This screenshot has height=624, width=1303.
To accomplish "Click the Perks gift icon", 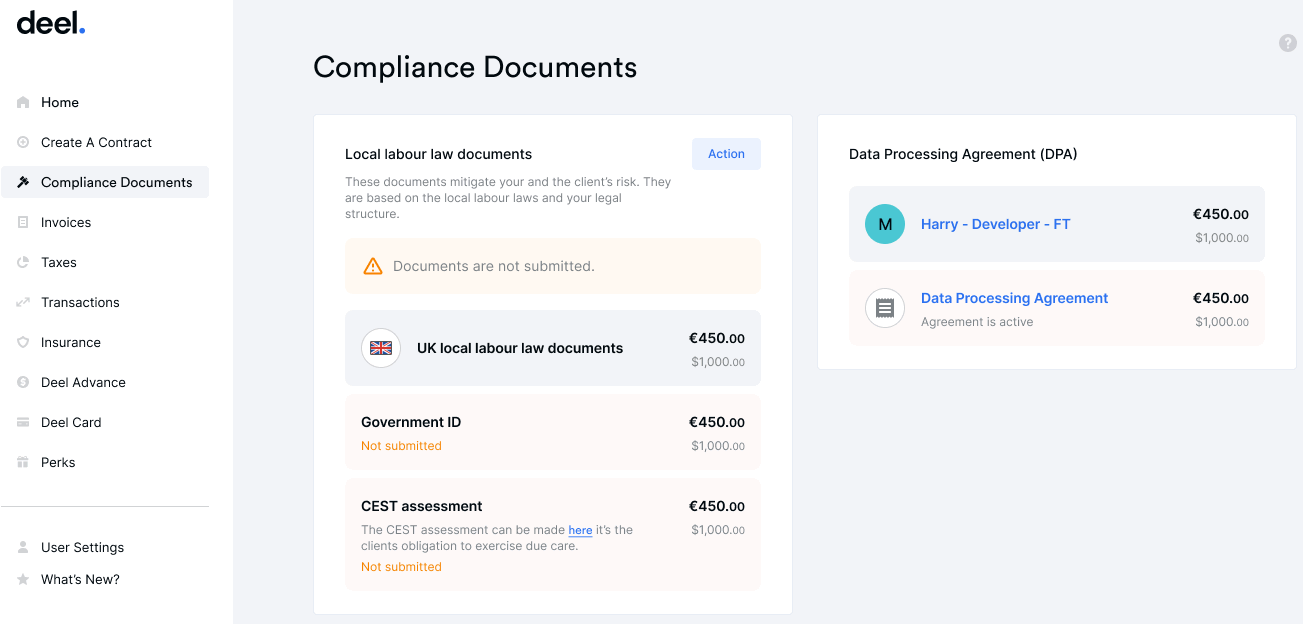I will coord(23,462).
